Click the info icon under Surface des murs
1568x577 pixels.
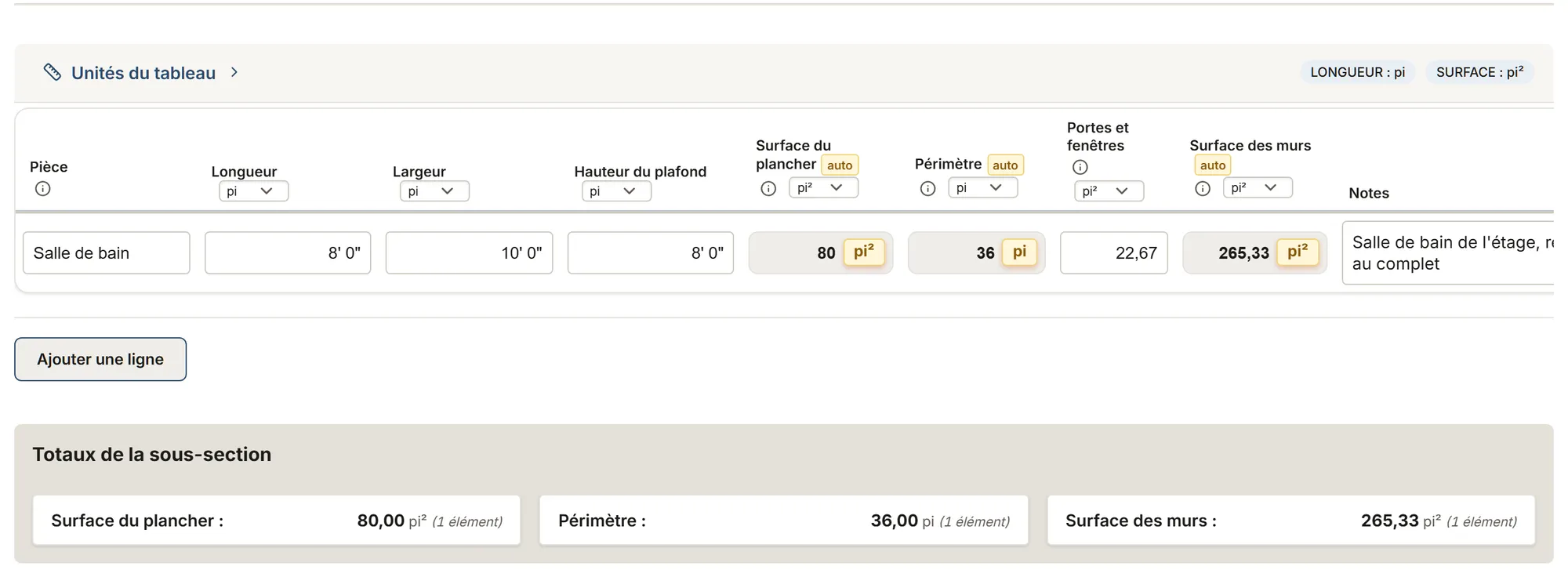[x=1203, y=188]
